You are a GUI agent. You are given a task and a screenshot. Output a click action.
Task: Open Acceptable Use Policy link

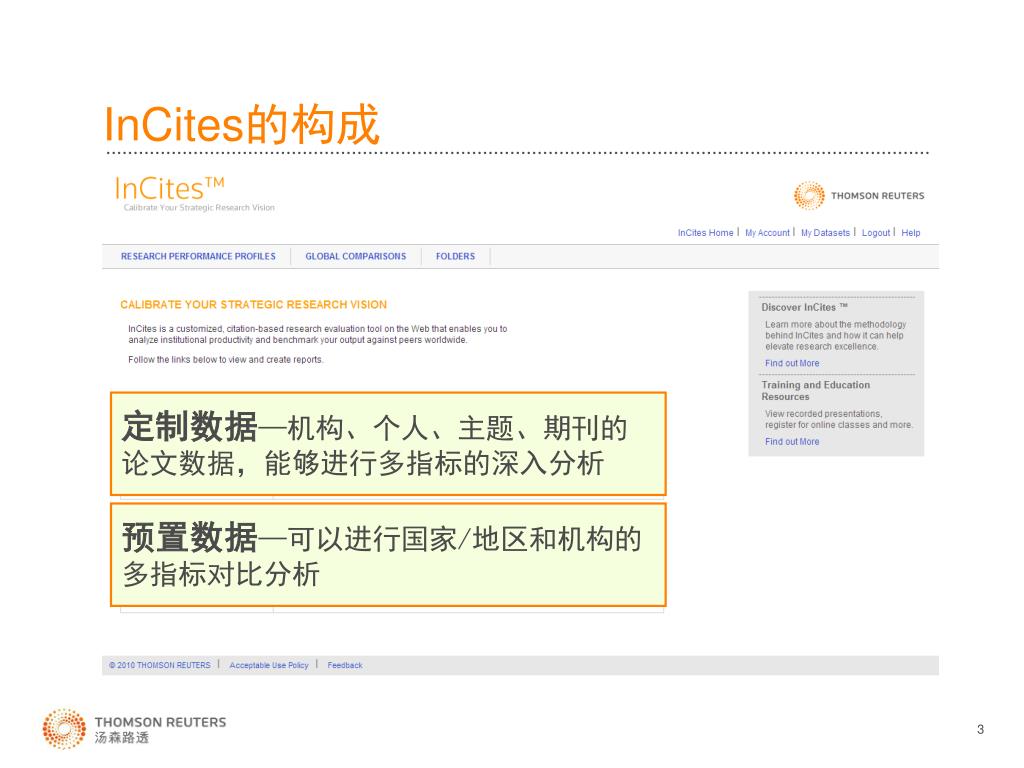[268, 665]
